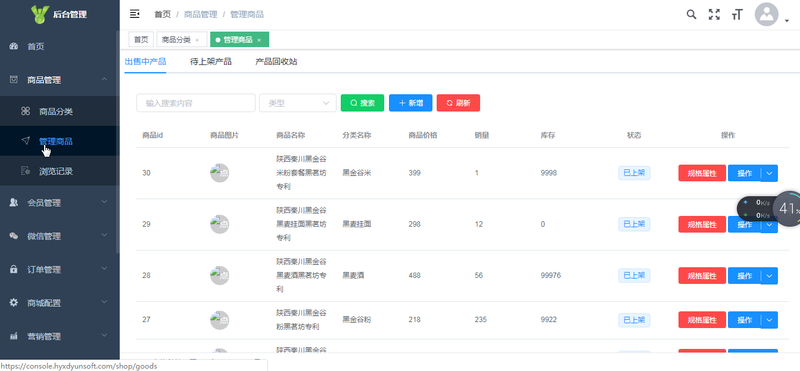Open the 类型 dropdown selector
The image size is (800, 371).
(298, 103)
